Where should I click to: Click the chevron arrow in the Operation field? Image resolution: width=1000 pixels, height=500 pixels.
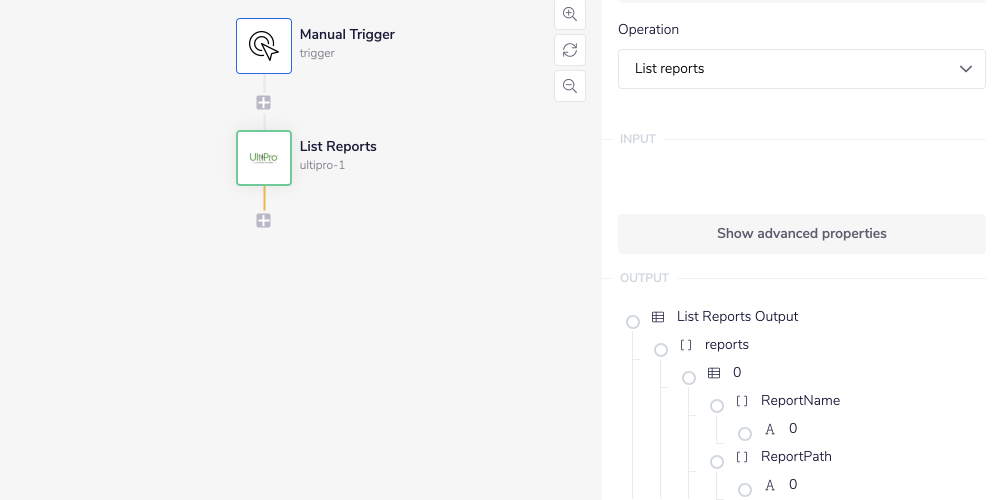(966, 69)
